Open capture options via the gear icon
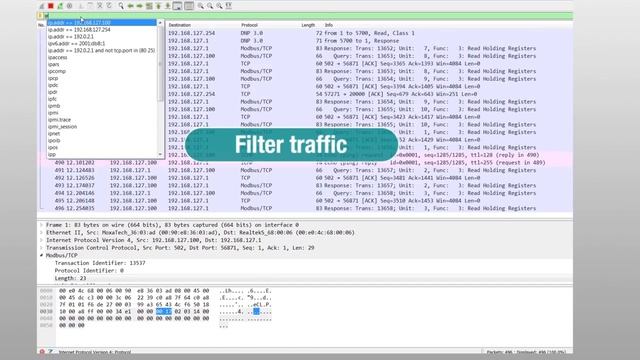640x360 pixels. (x=69, y=6)
